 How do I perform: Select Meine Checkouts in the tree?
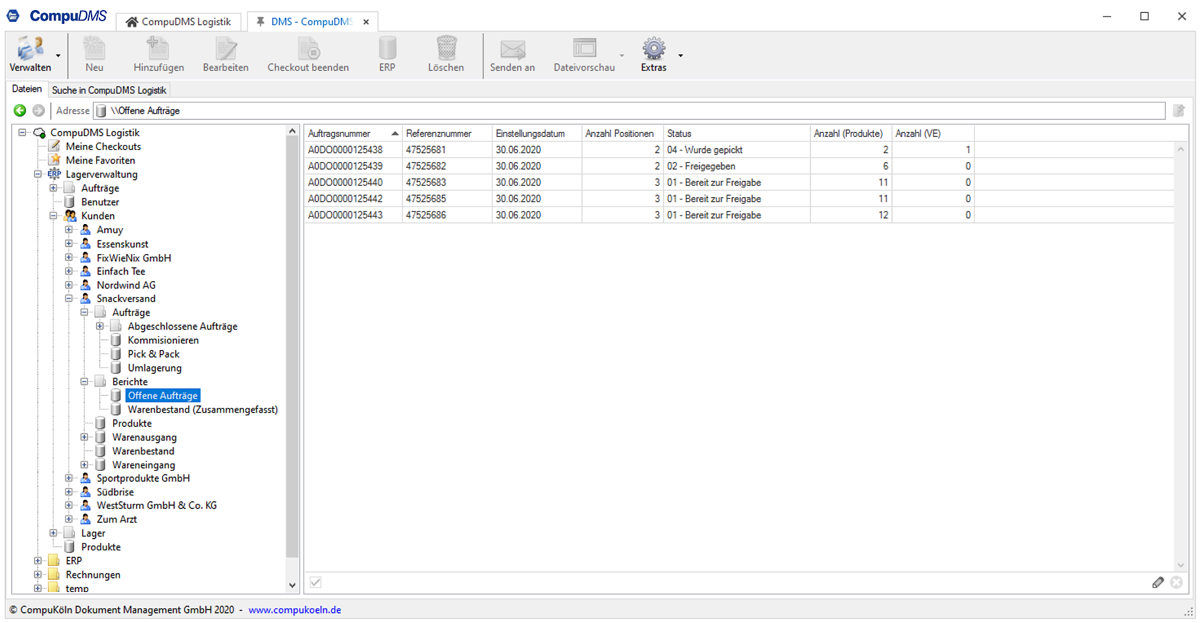tap(103, 147)
